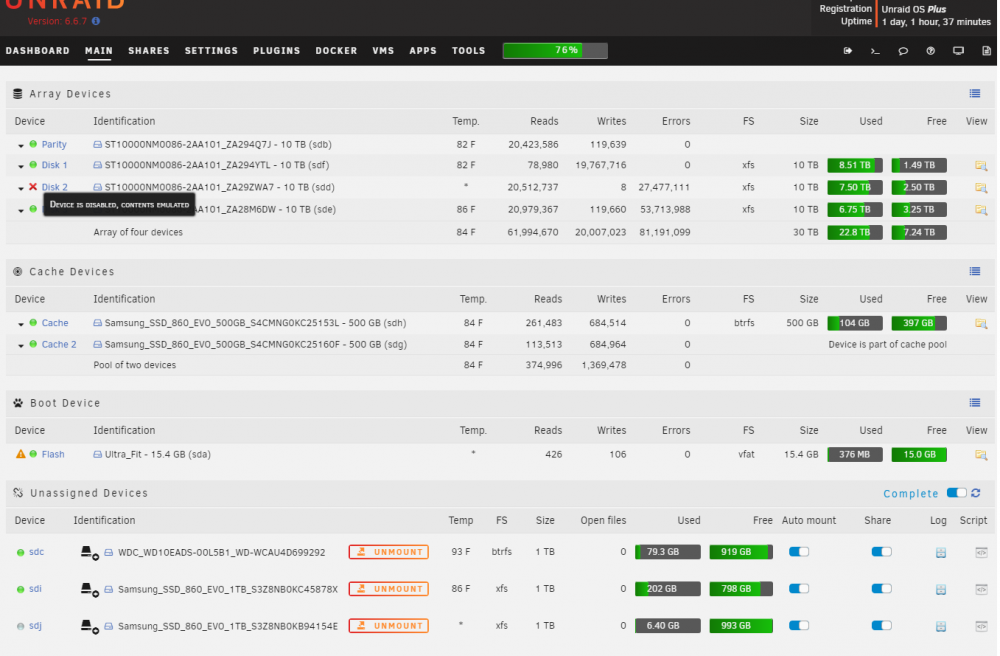Click the Flash warning triangle icon
The height and width of the screenshot is (656, 1000).
(20, 454)
